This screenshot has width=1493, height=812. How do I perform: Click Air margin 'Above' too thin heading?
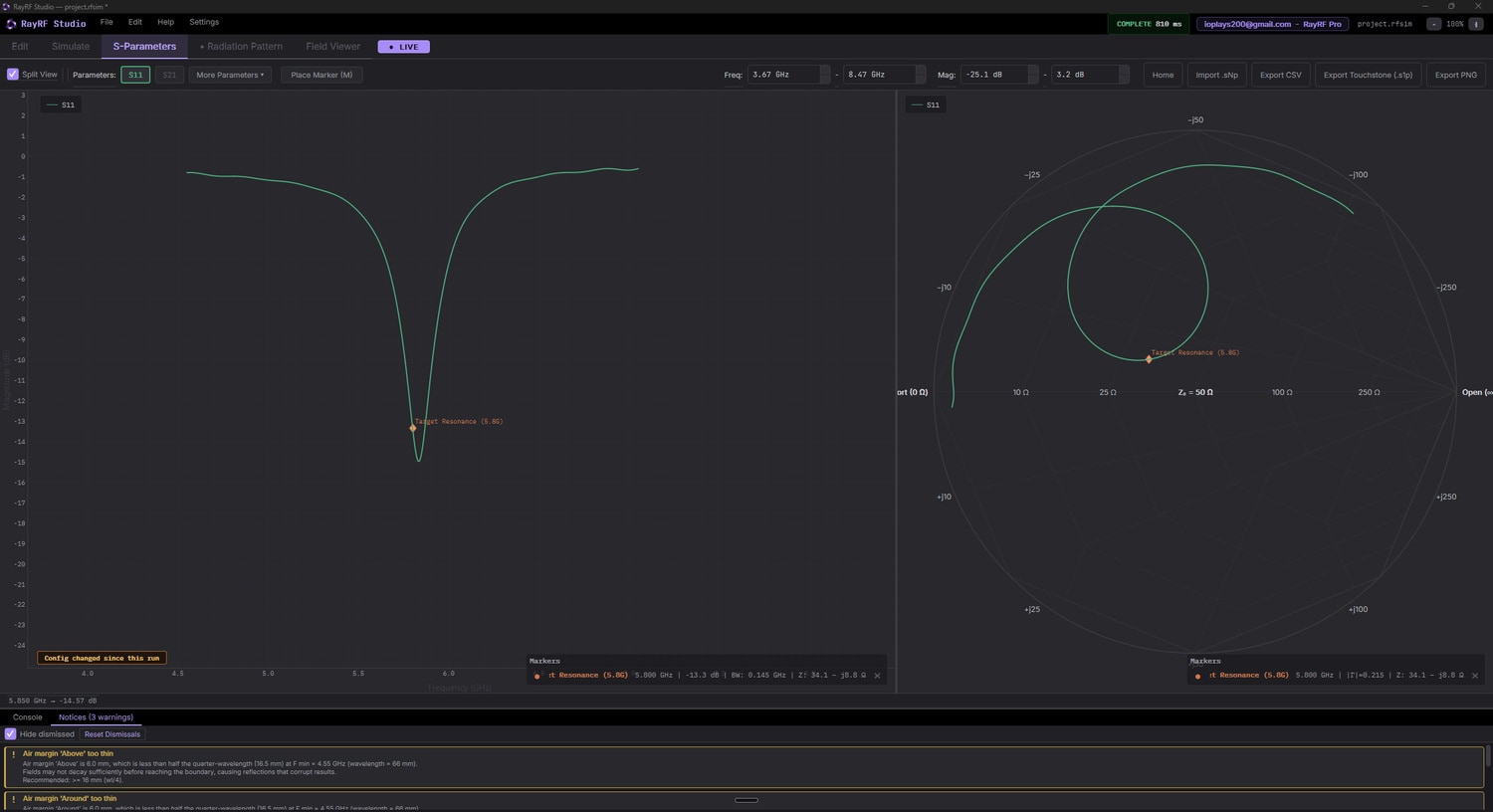pyautogui.click(x=68, y=754)
